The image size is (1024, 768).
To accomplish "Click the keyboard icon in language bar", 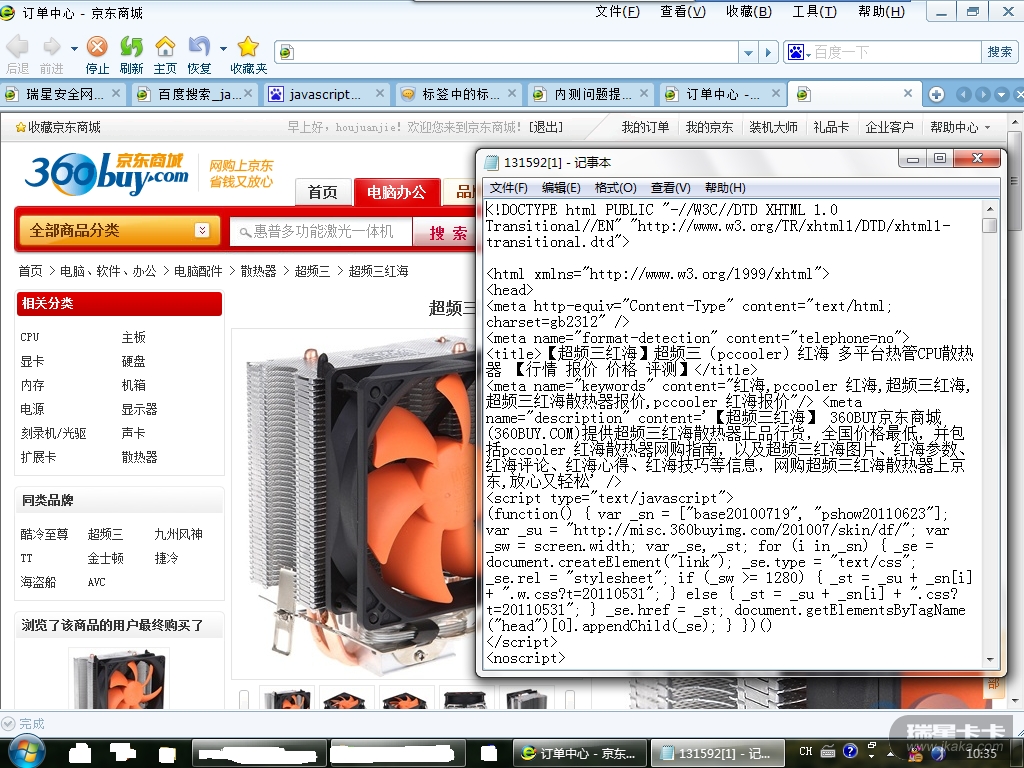I will coord(828,751).
